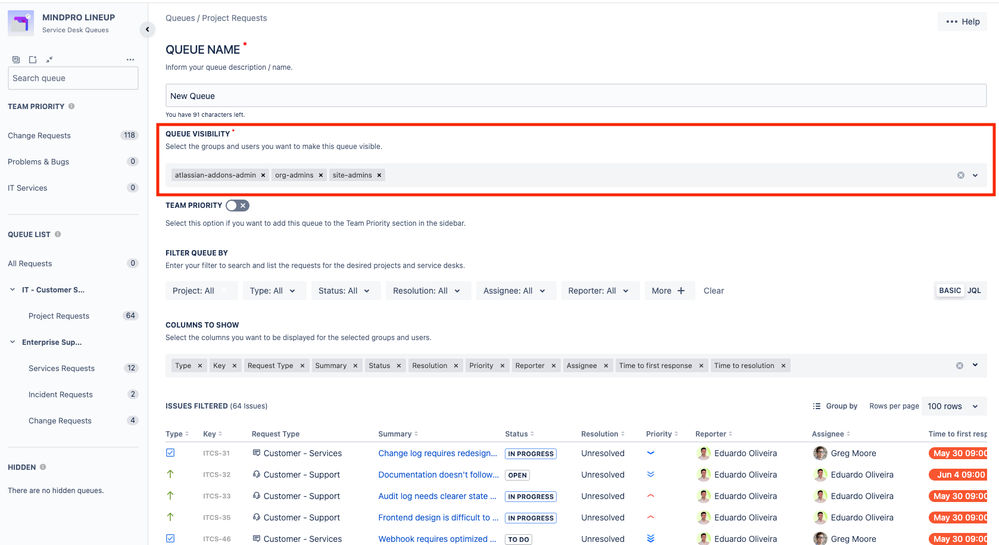The height and width of the screenshot is (545, 999).
Task: Remove the Request Type column tag
Action: pos(302,366)
